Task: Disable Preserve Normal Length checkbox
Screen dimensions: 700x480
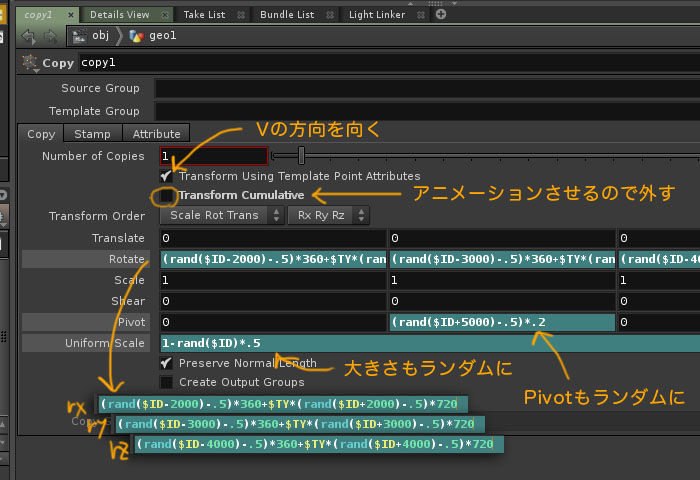Action: click(167, 363)
